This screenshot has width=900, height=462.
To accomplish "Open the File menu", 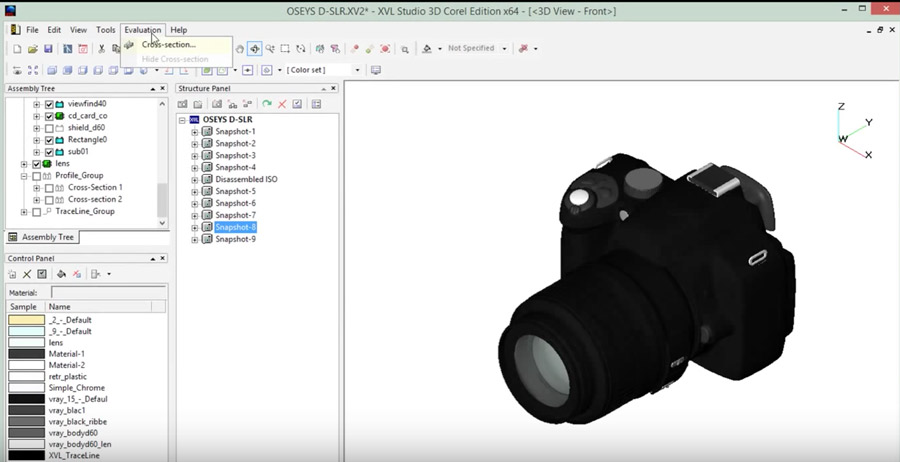I will [x=32, y=30].
